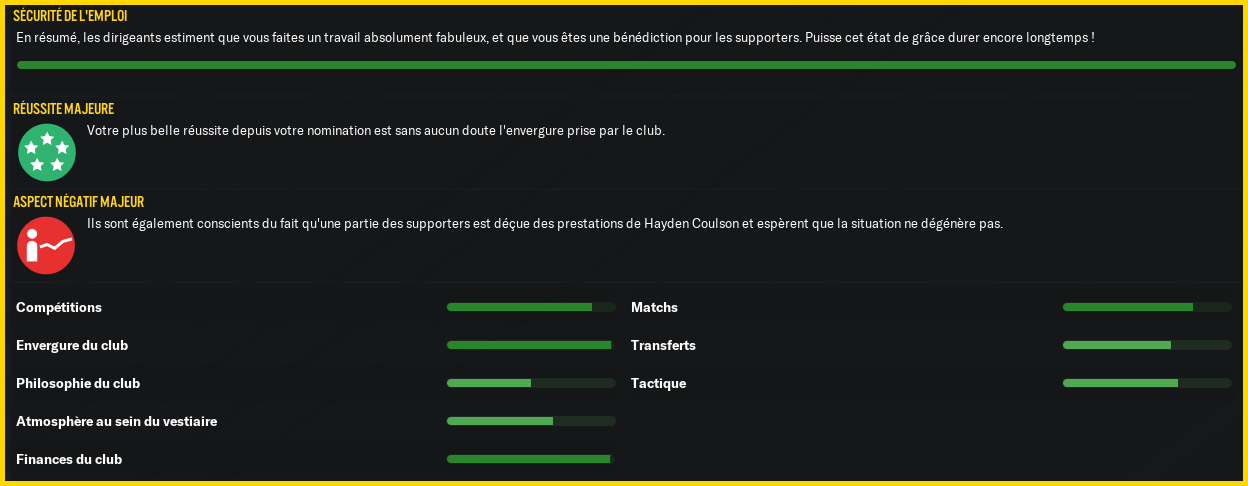Click the Atmosphère au sein du vestiaire bar
The image size is (1248, 486).
pos(531,421)
